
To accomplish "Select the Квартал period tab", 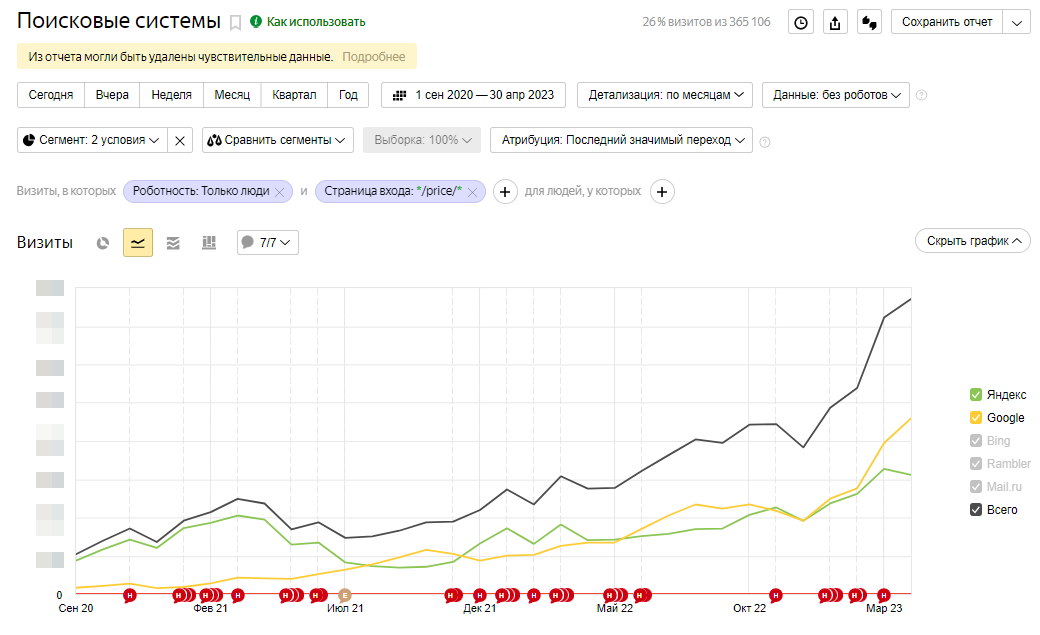I will click(294, 95).
